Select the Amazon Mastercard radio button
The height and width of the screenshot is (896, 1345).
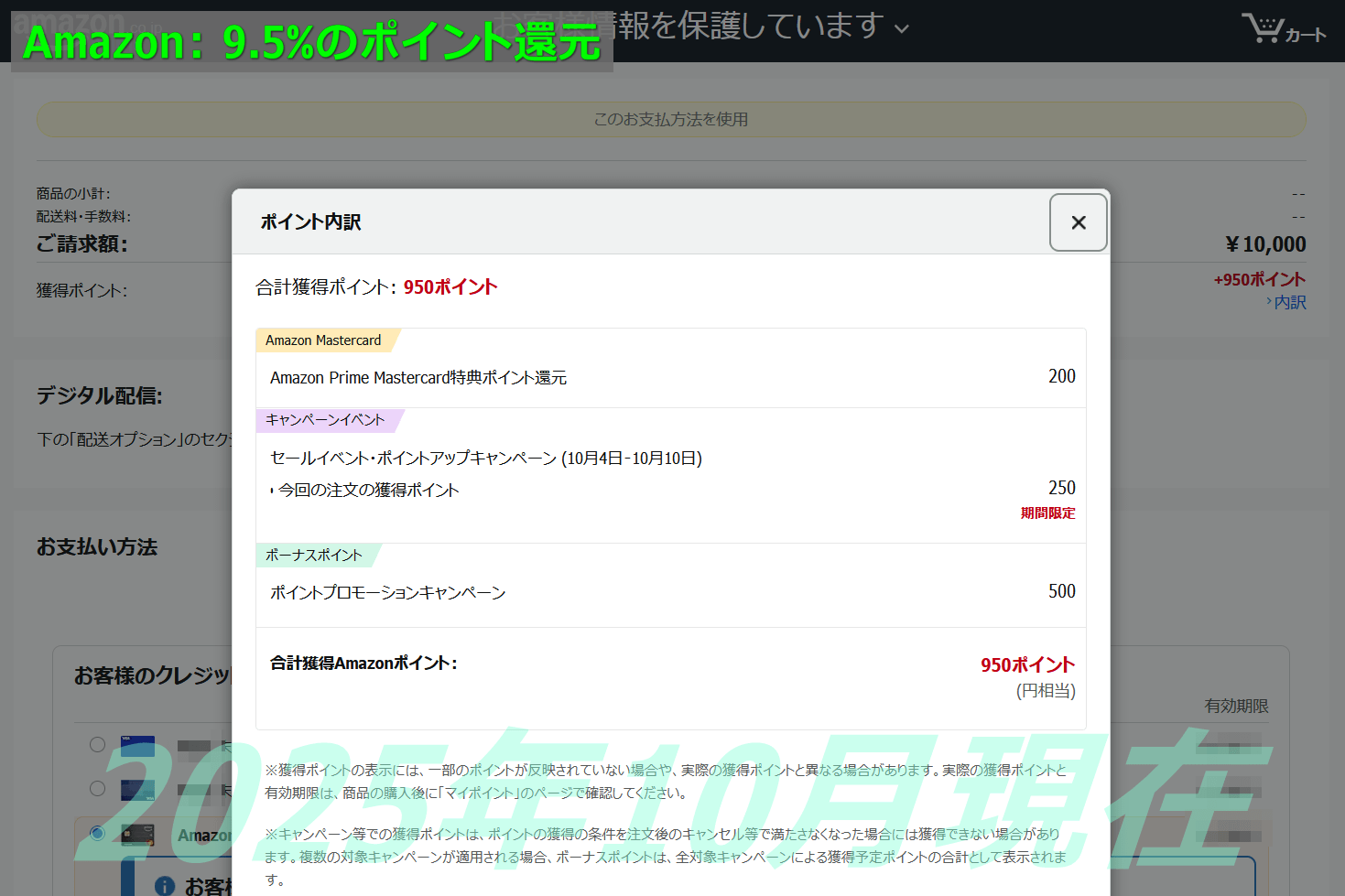(97, 833)
